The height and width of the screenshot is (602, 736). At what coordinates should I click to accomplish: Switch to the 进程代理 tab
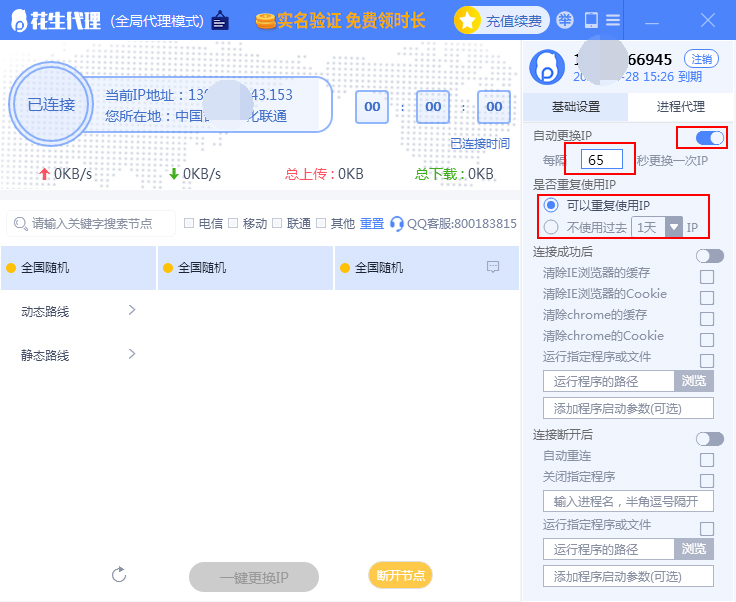(x=680, y=107)
